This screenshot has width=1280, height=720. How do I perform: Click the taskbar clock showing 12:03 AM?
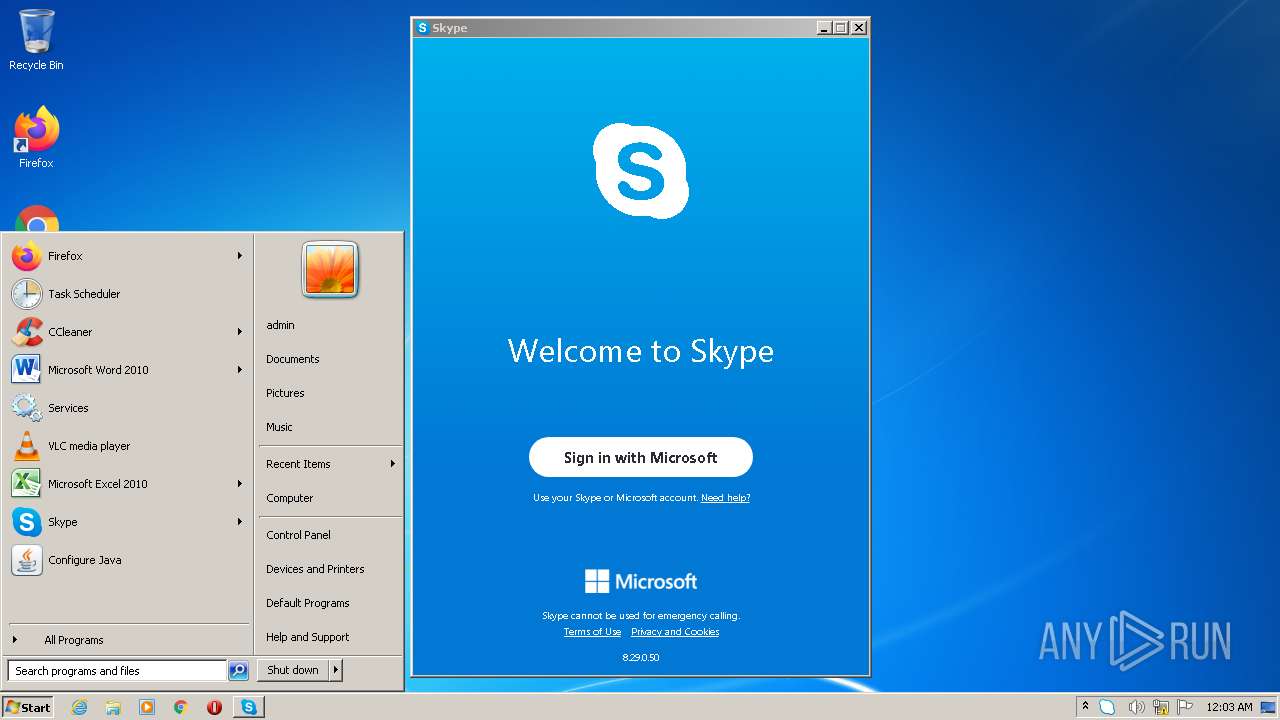click(x=1229, y=707)
